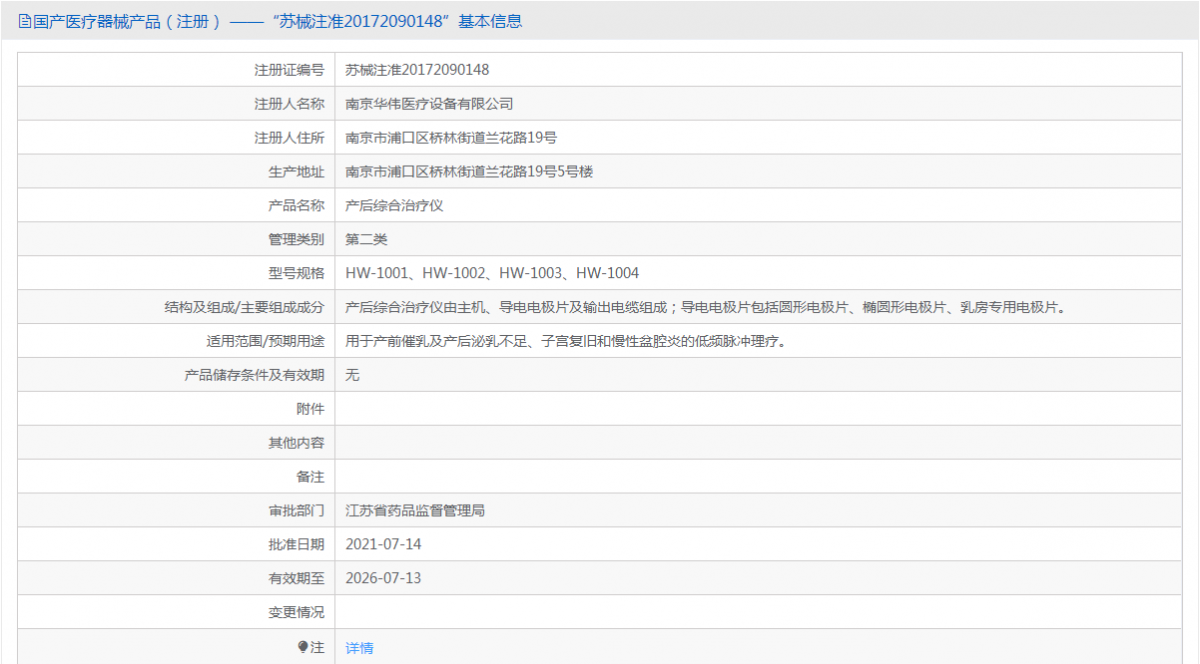Click the 产品储存条件及有效期 label
Viewport: 1200px width, 664px height.
[254, 375]
